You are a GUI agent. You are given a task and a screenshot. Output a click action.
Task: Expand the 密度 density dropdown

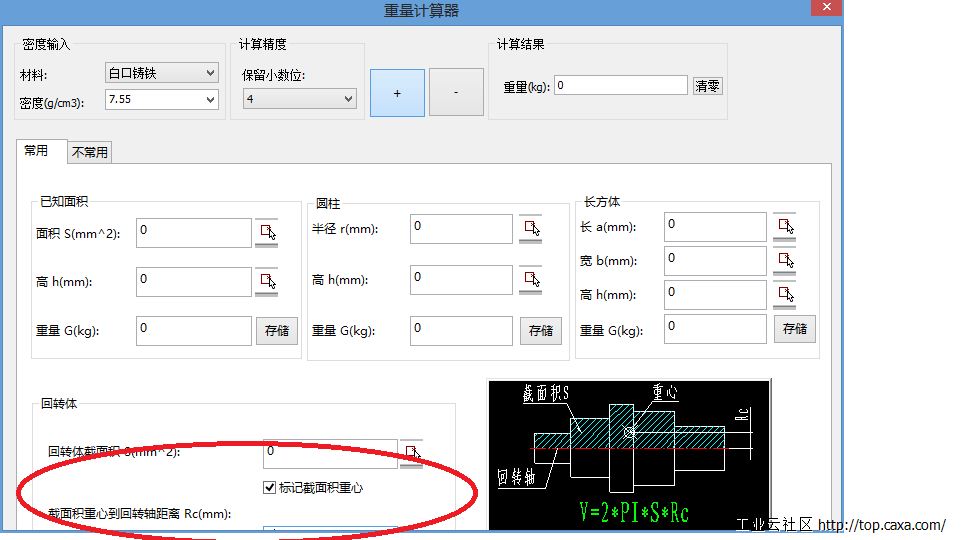click(x=161, y=99)
